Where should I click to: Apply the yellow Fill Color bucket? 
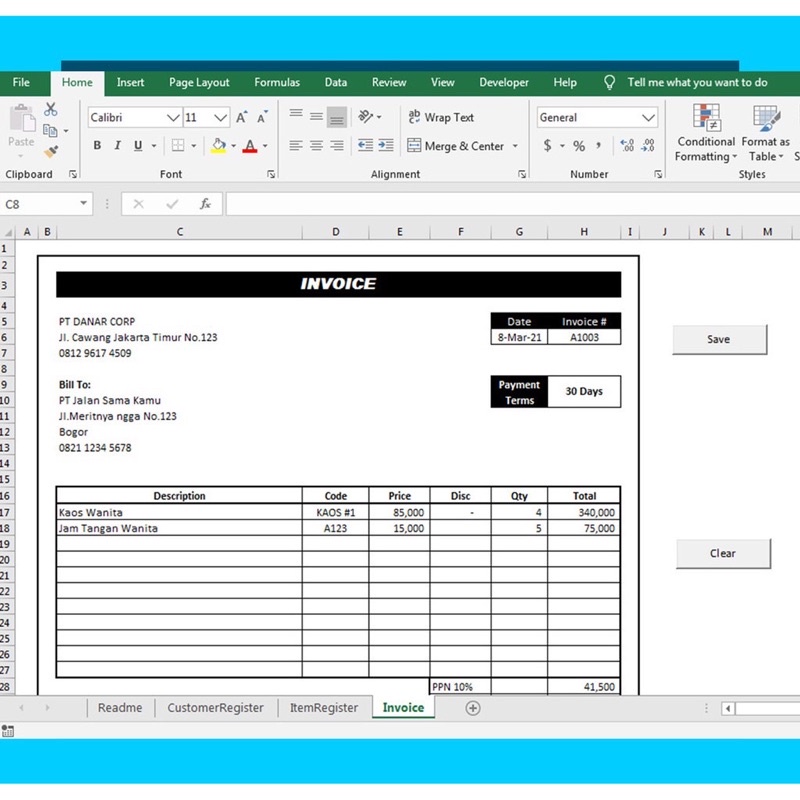pos(218,145)
